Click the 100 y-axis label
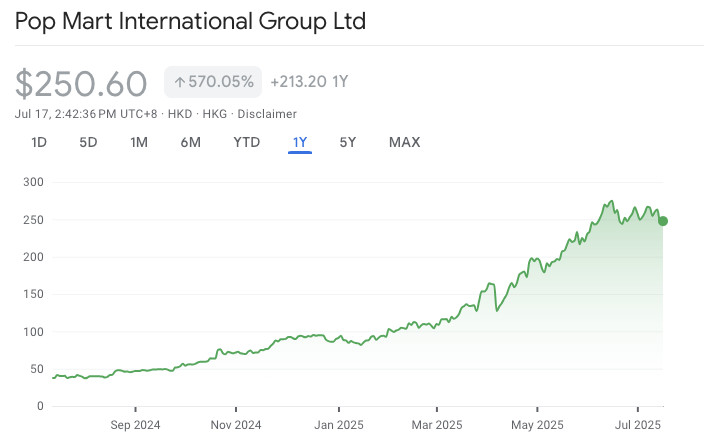 34,332
